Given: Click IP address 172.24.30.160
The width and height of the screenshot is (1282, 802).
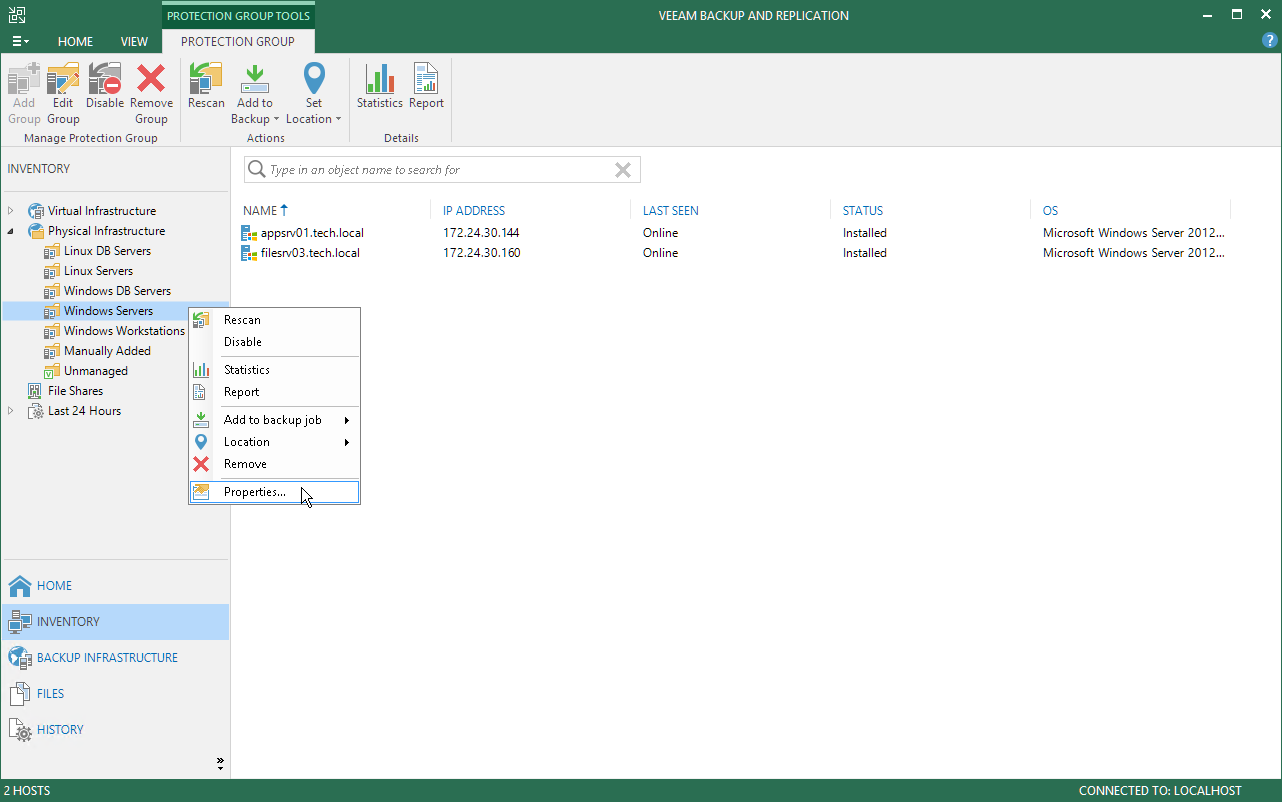Looking at the screenshot, I should [x=481, y=253].
